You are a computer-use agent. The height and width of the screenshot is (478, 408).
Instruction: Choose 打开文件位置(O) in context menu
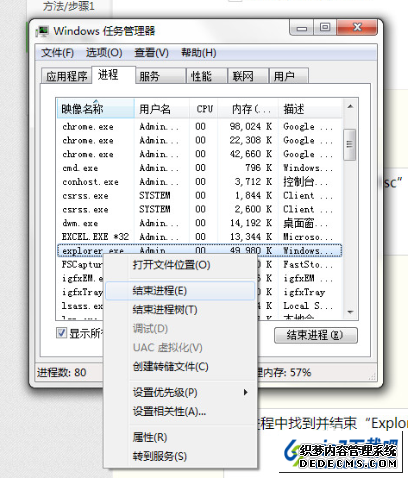coord(180,265)
